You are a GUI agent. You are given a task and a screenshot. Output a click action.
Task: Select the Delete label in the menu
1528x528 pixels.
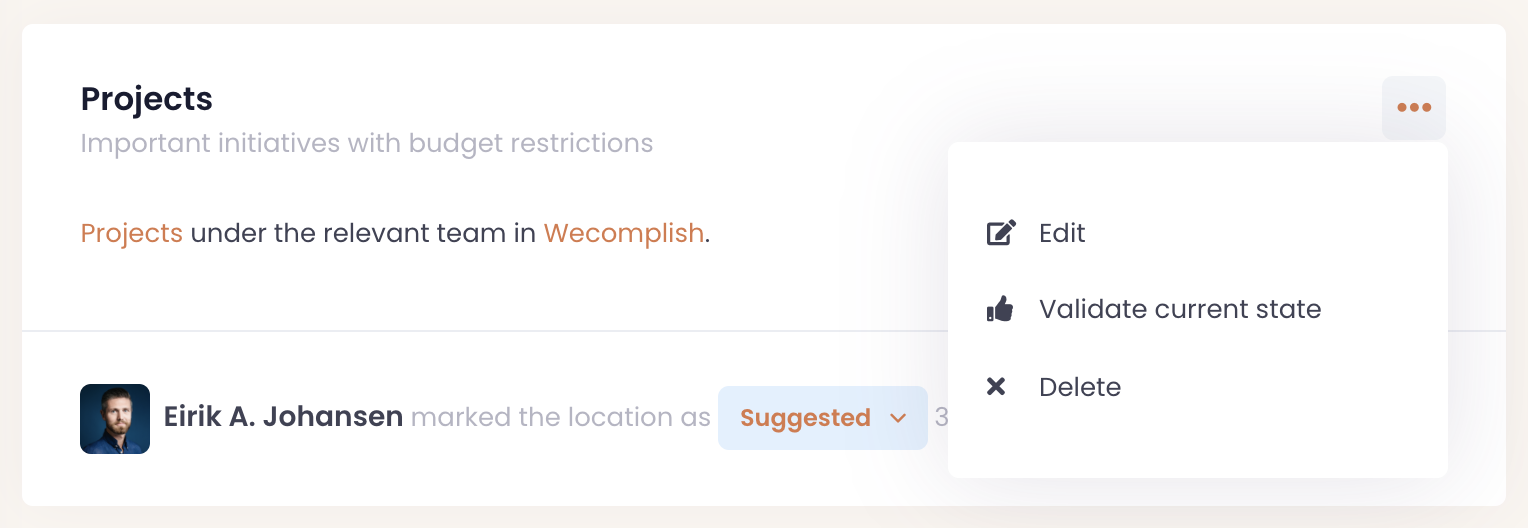pos(1080,387)
